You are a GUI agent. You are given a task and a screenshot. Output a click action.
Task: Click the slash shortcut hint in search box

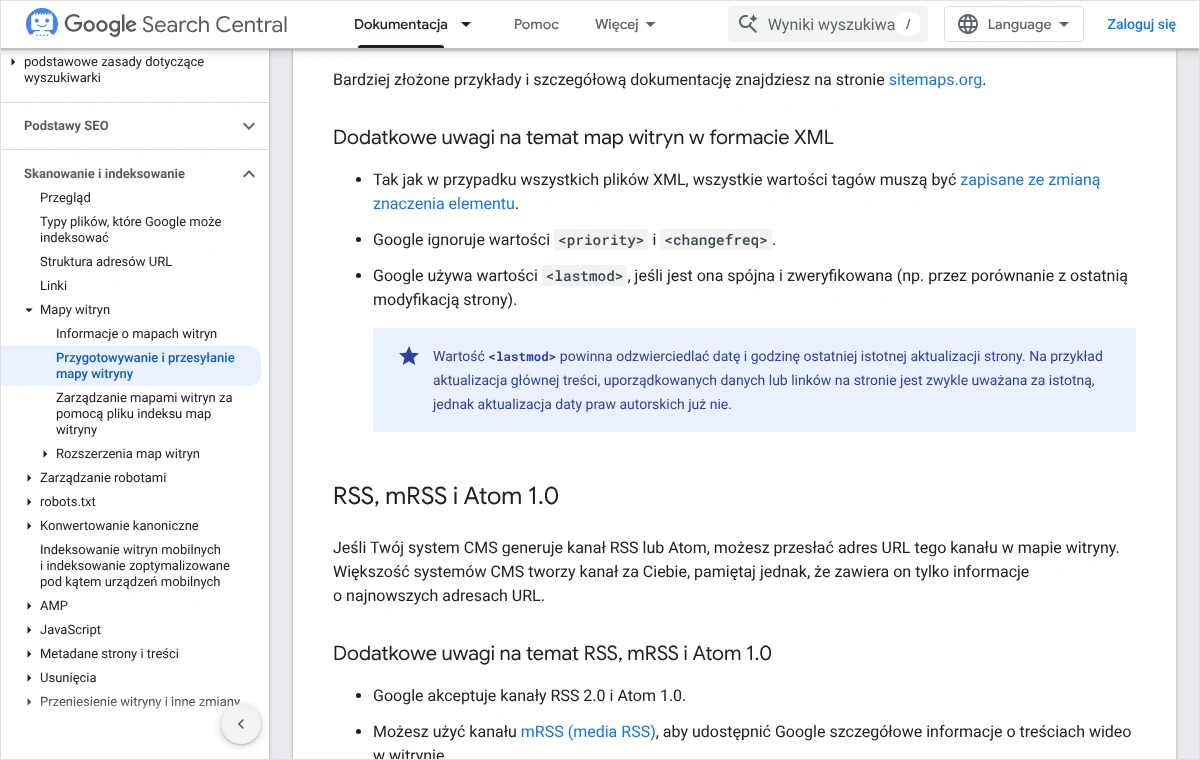(x=908, y=24)
